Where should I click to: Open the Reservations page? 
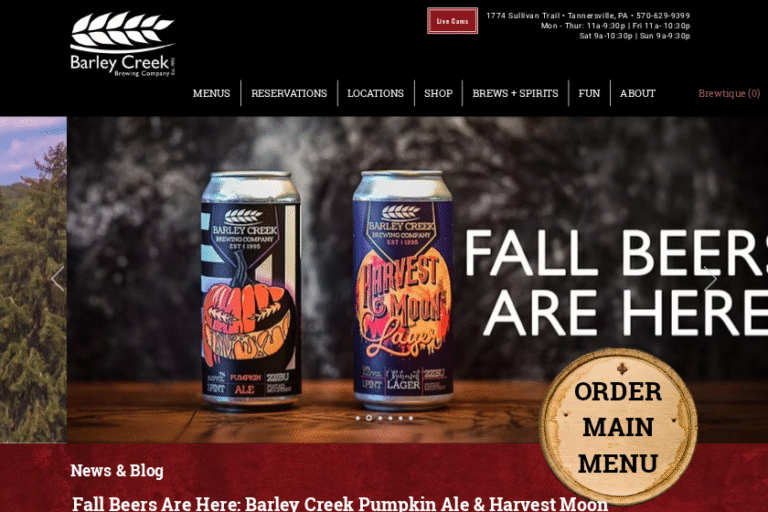(x=289, y=93)
